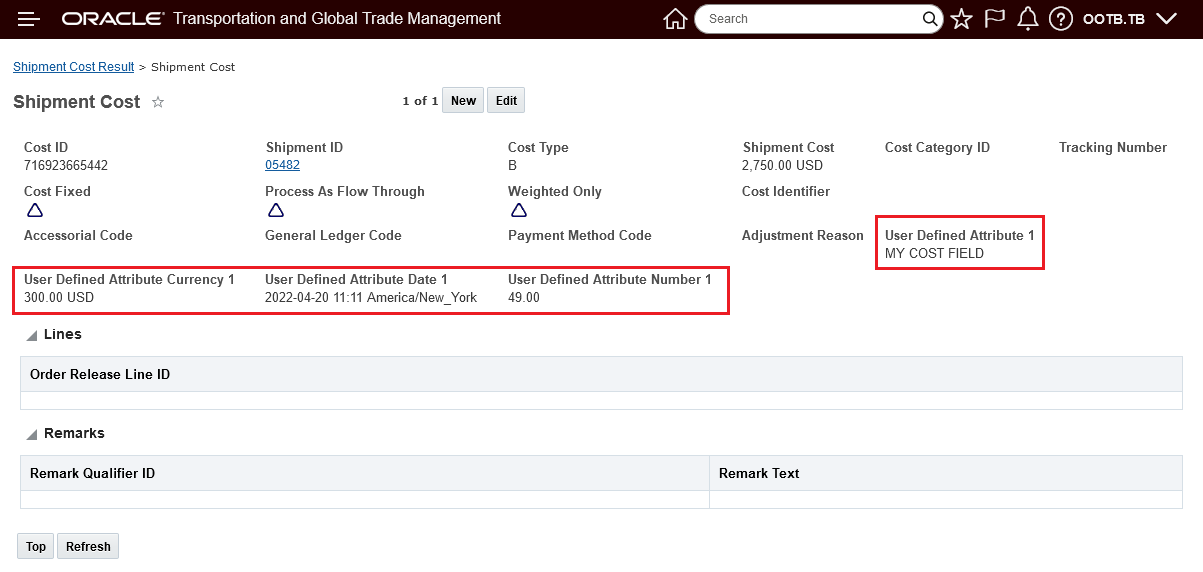Collapse the Remarks section
Image resolution: width=1203 pixels, height=572 pixels.
(32, 434)
